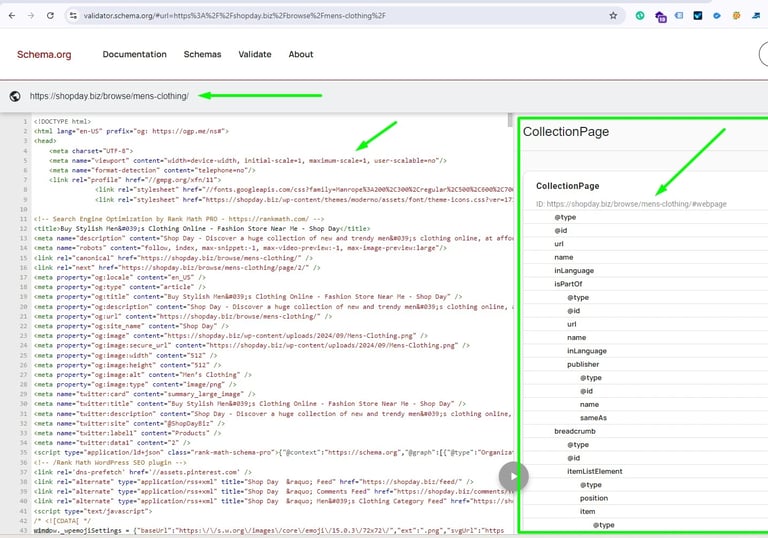Viewport: 768px width, 538px height.
Task: Click the blue round extension icon
Action: click(717, 16)
